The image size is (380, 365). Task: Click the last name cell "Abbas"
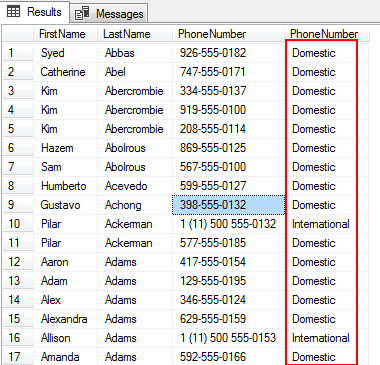pyautogui.click(x=135, y=53)
